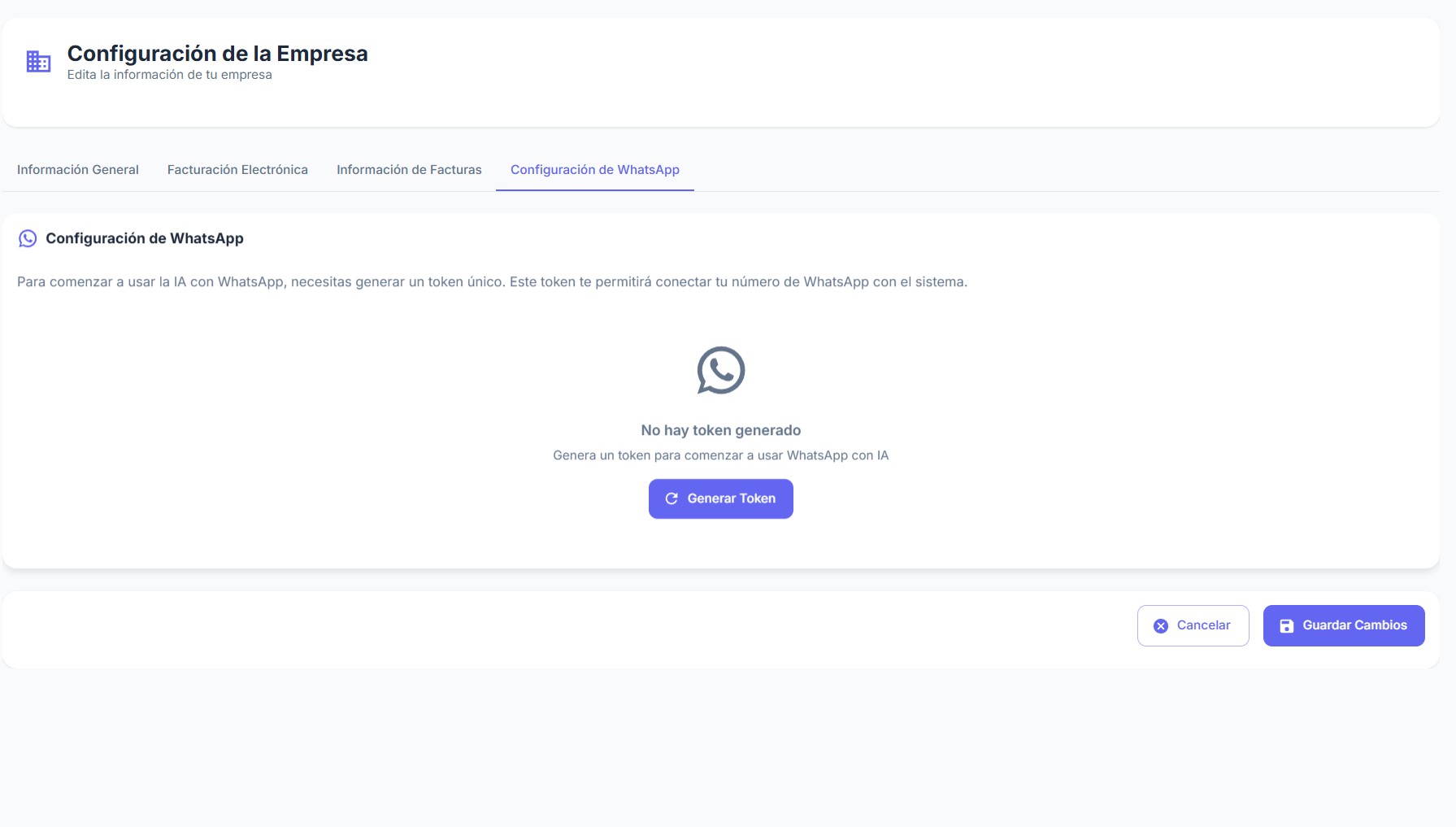The width and height of the screenshot is (1456, 827).
Task: Select the Información de Facturas tab
Action: click(x=409, y=169)
